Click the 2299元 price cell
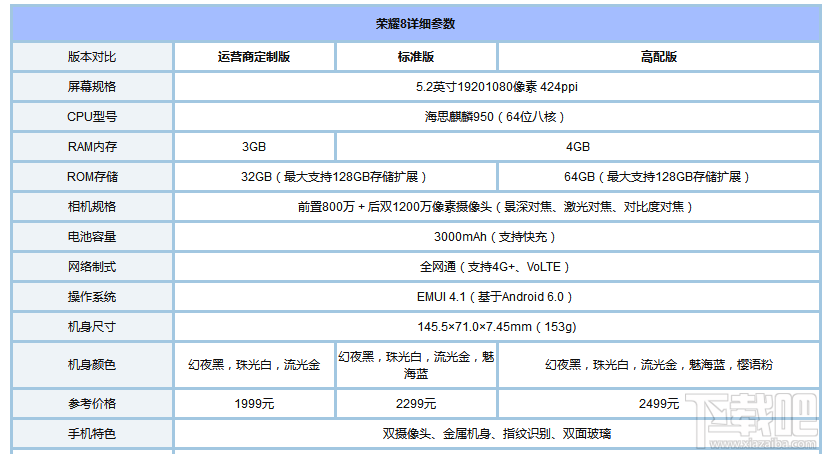This screenshot has width=825, height=454. pos(416,404)
